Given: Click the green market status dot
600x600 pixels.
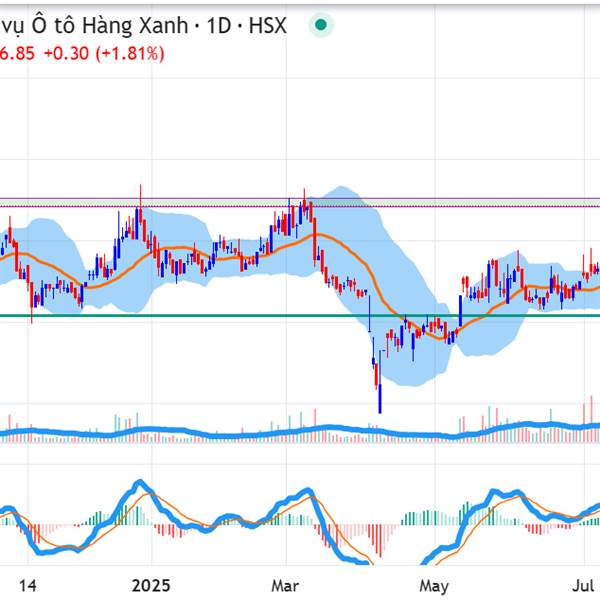Looking at the screenshot, I should (x=321, y=25).
